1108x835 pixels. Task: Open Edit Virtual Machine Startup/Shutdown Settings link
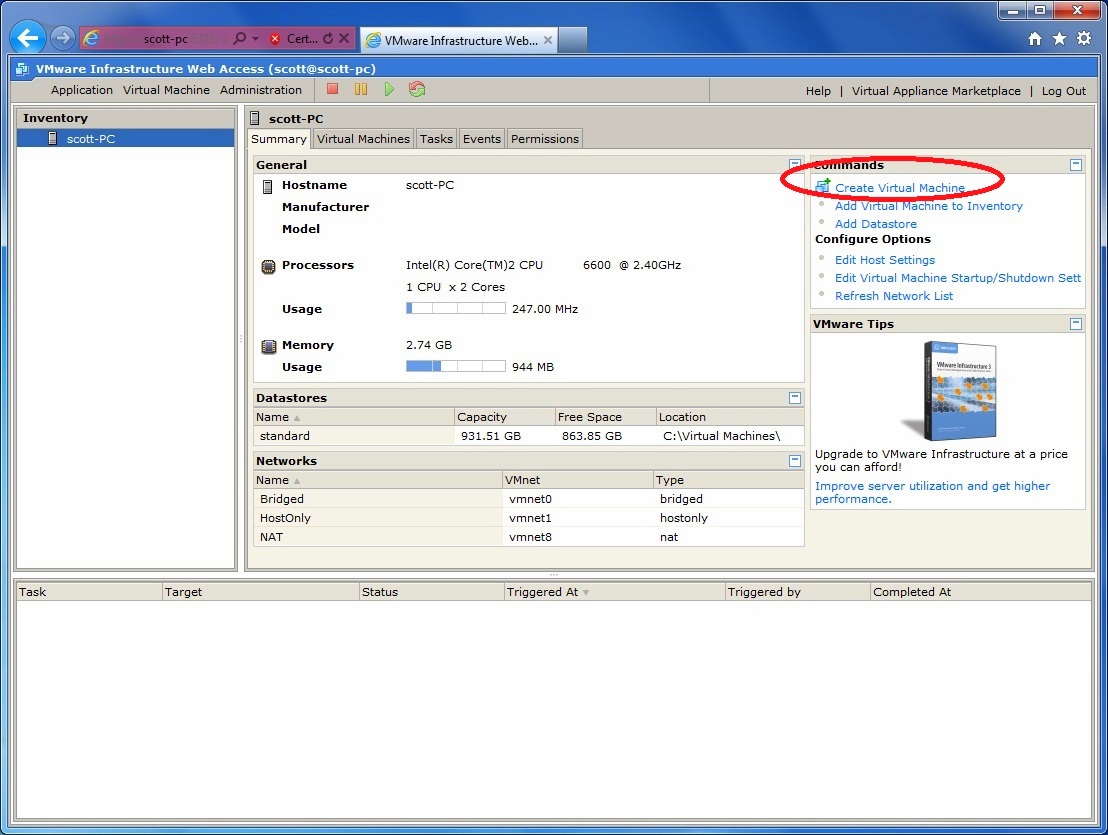(x=957, y=278)
